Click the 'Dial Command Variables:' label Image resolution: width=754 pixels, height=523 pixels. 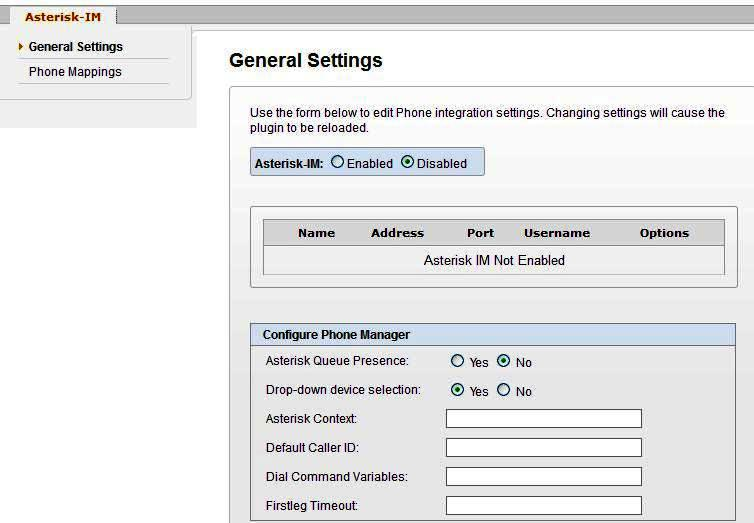coord(337,476)
